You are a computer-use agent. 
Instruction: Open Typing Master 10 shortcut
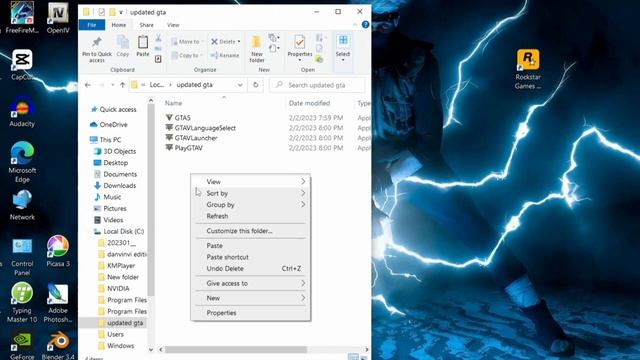22,303
